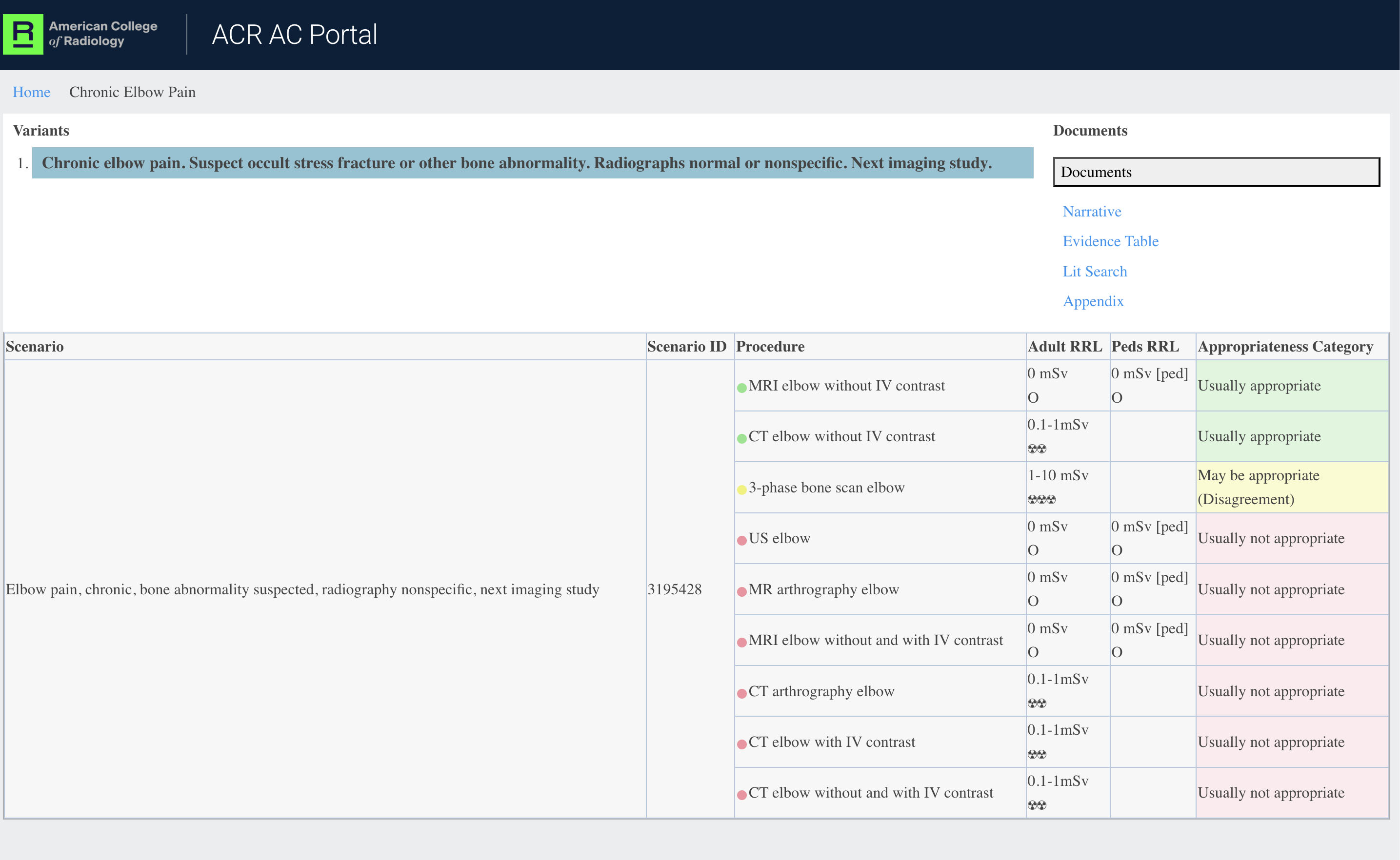
Task: Click the Variants heading
Action: [41, 130]
